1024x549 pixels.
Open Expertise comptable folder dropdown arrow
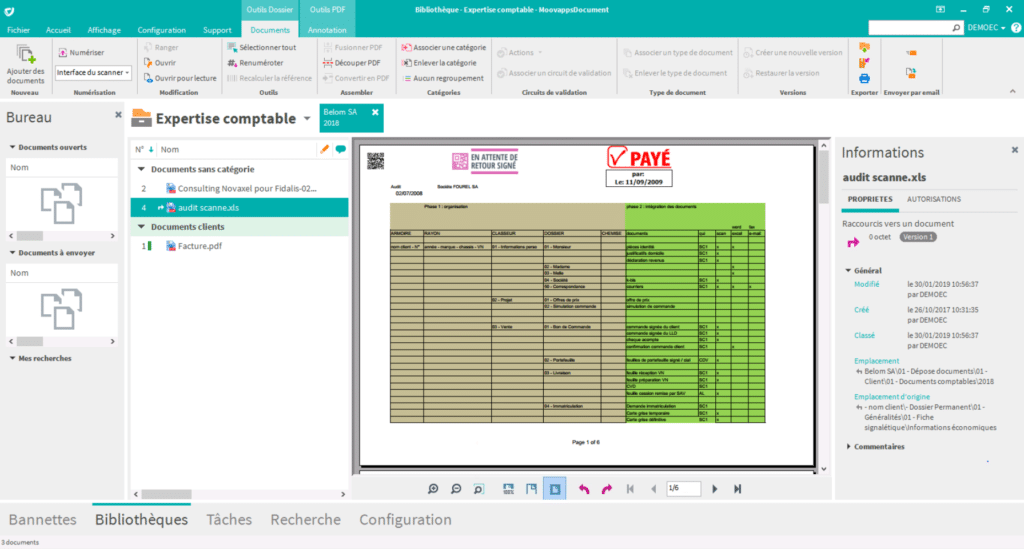pyautogui.click(x=307, y=119)
